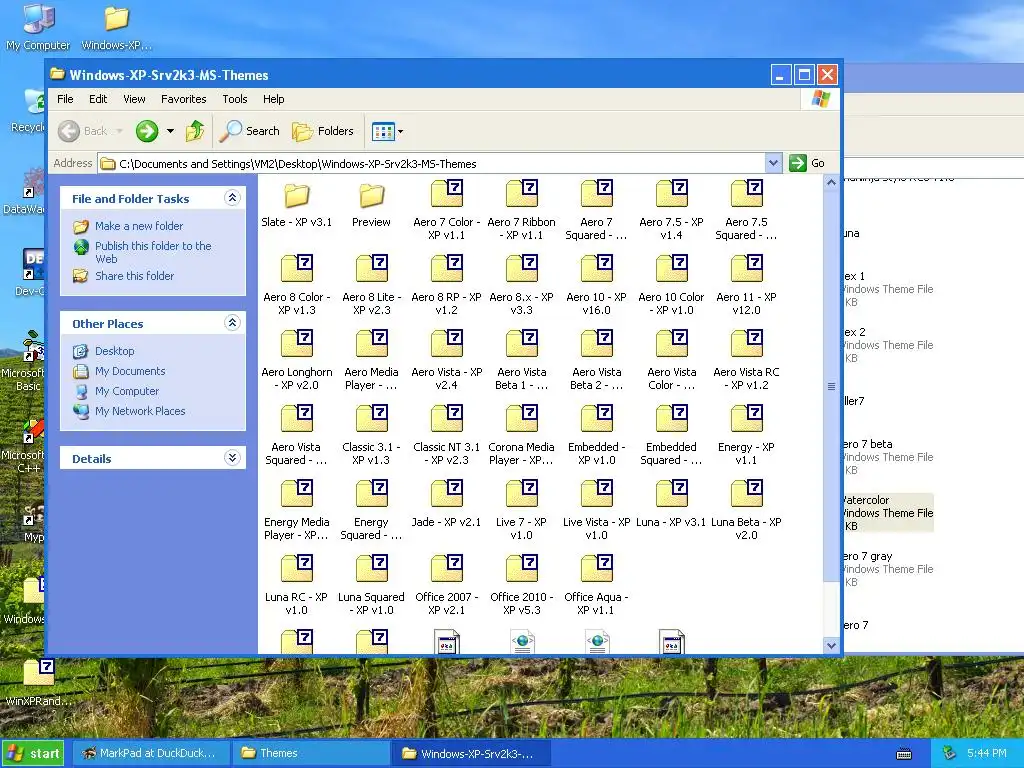The image size is (1024, 768).
Task: Select Aero Longhorn - XP v2.0 icon
Action: point(297,344)
